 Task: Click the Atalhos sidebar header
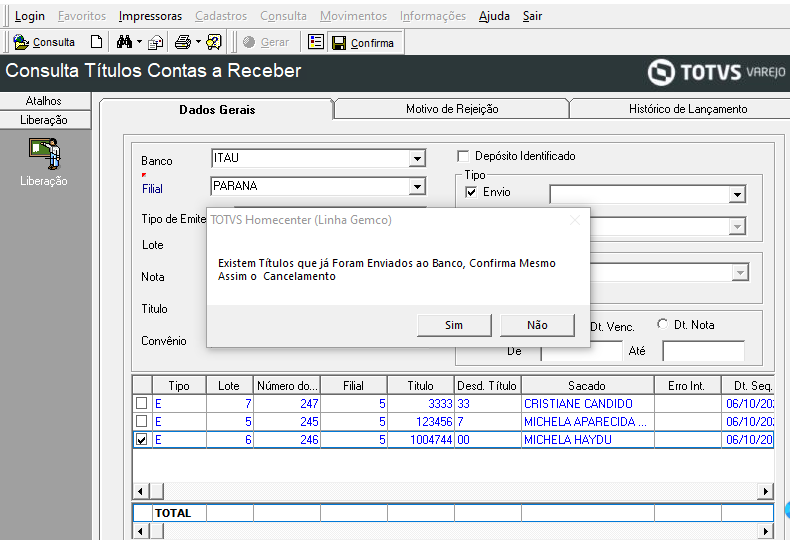(x=44, y=101)
